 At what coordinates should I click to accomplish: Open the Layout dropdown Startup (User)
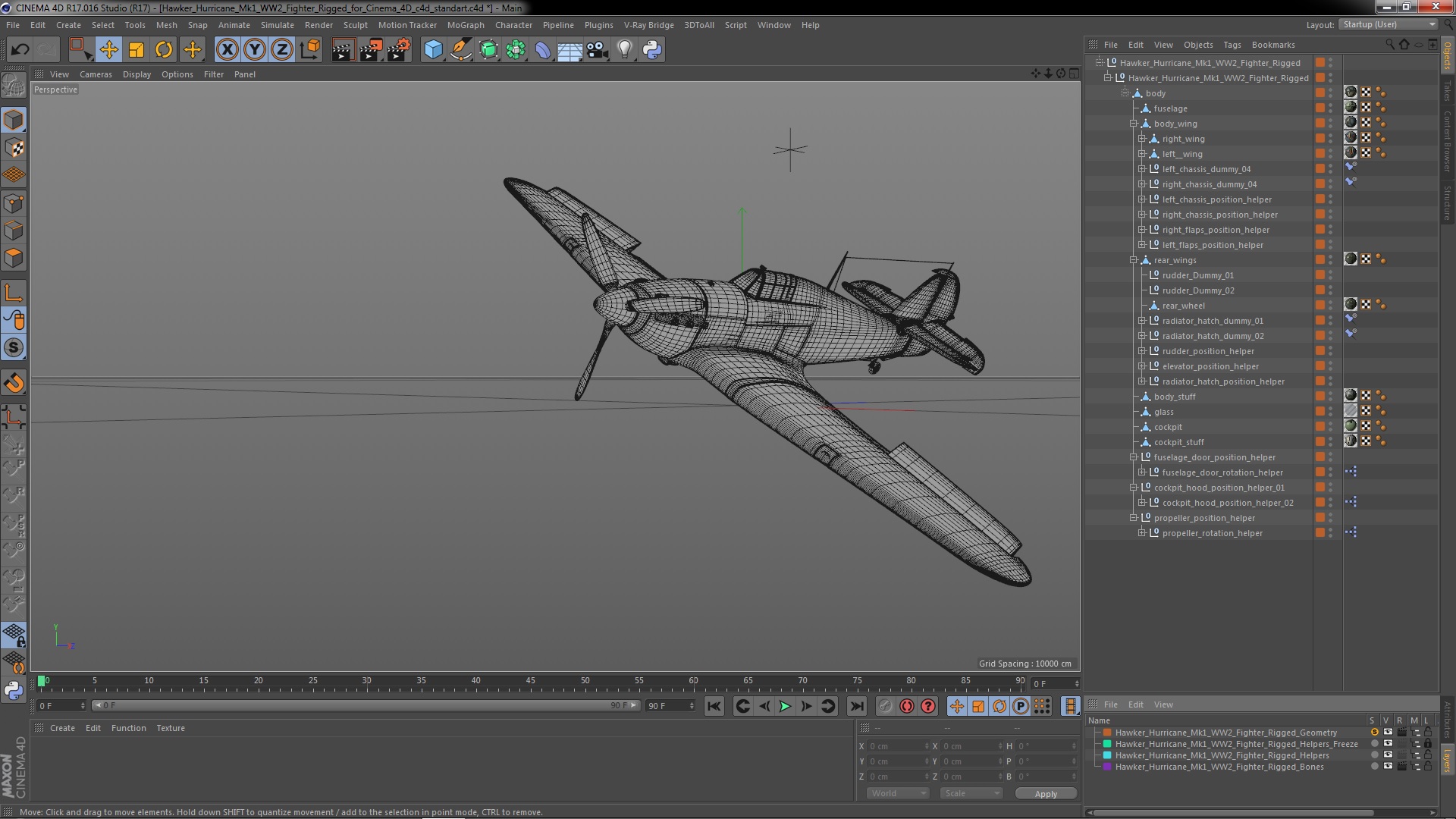(x=1389, y=24)
